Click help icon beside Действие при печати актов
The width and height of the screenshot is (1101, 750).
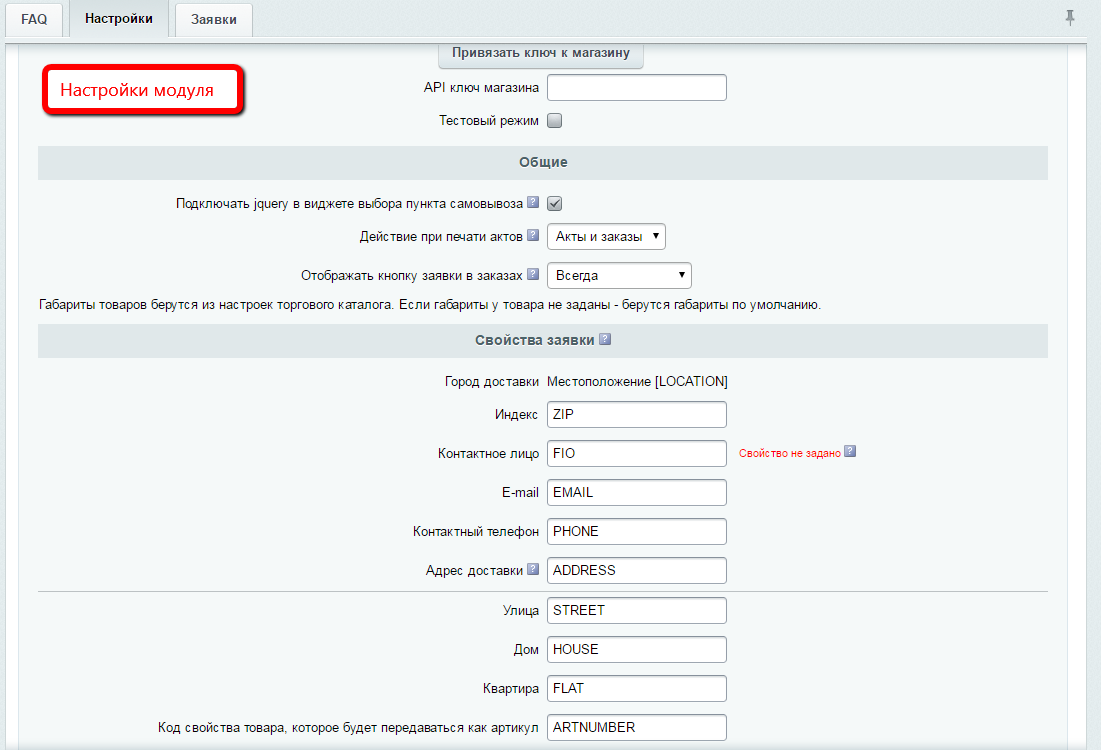coord(533,236)
